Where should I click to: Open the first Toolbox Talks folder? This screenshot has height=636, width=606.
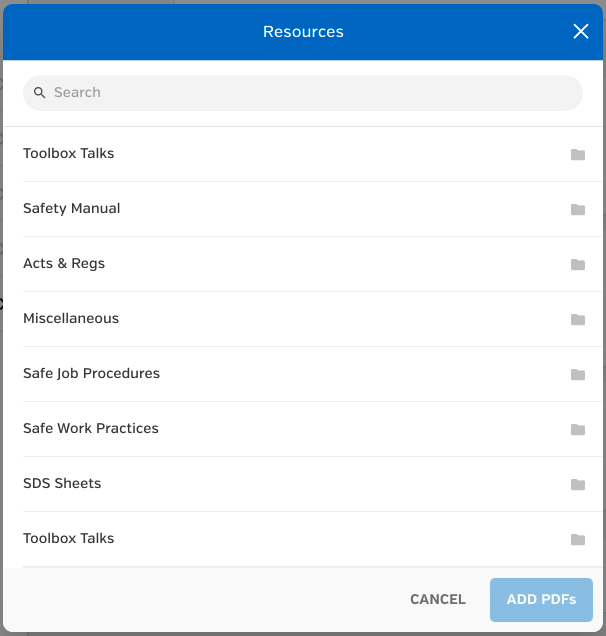pyautogui.click(x=312, y=154)
